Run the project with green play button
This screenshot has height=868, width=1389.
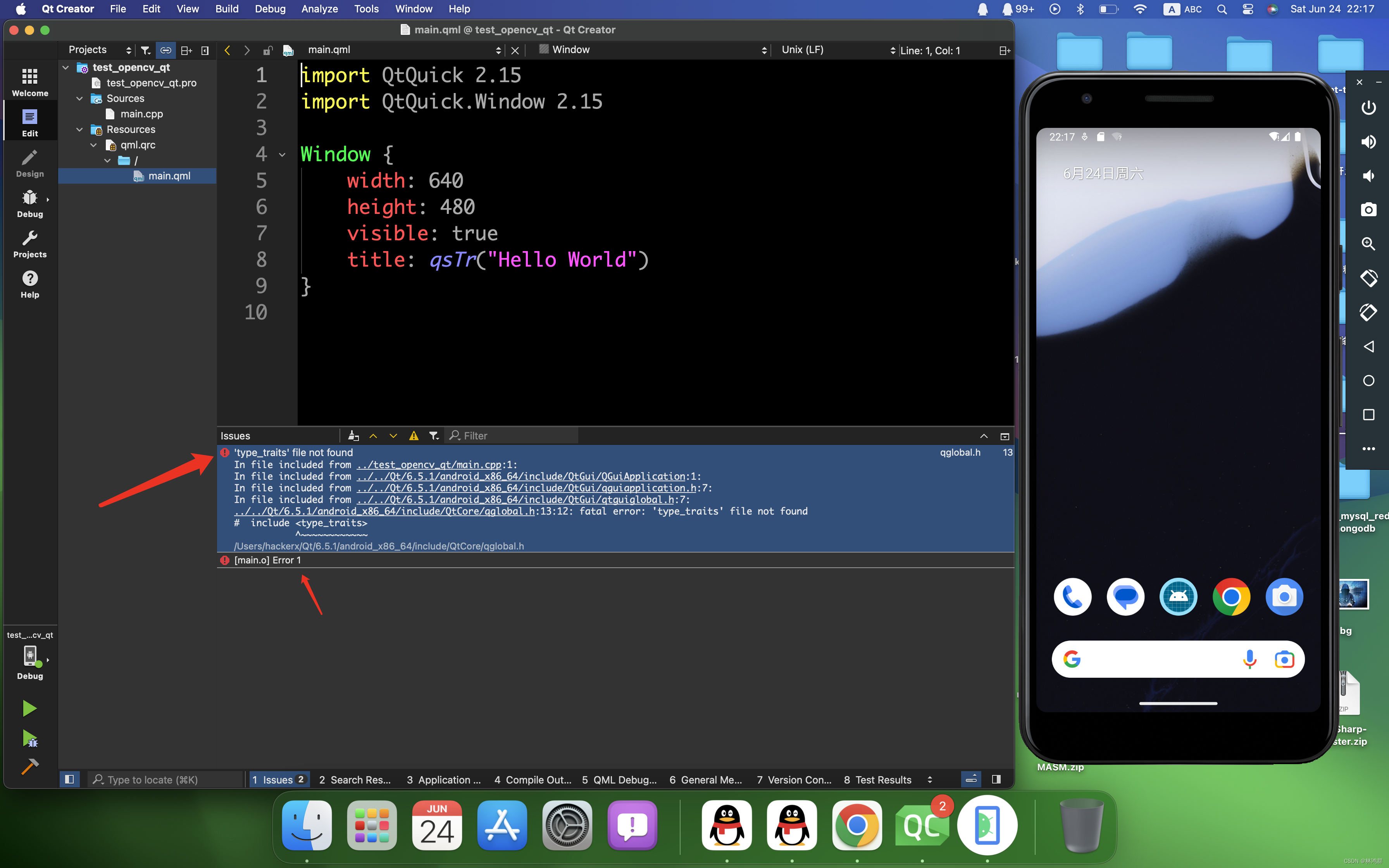(x=29, y=708)
